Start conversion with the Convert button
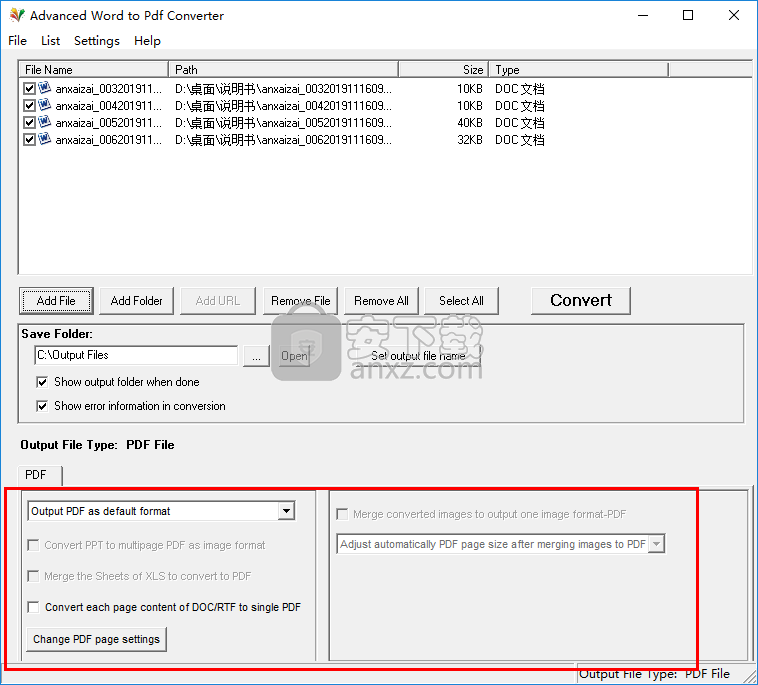Image resolution: width=758 pixels, height=685 pixels. pyautogui.click(x=581, y=301)
